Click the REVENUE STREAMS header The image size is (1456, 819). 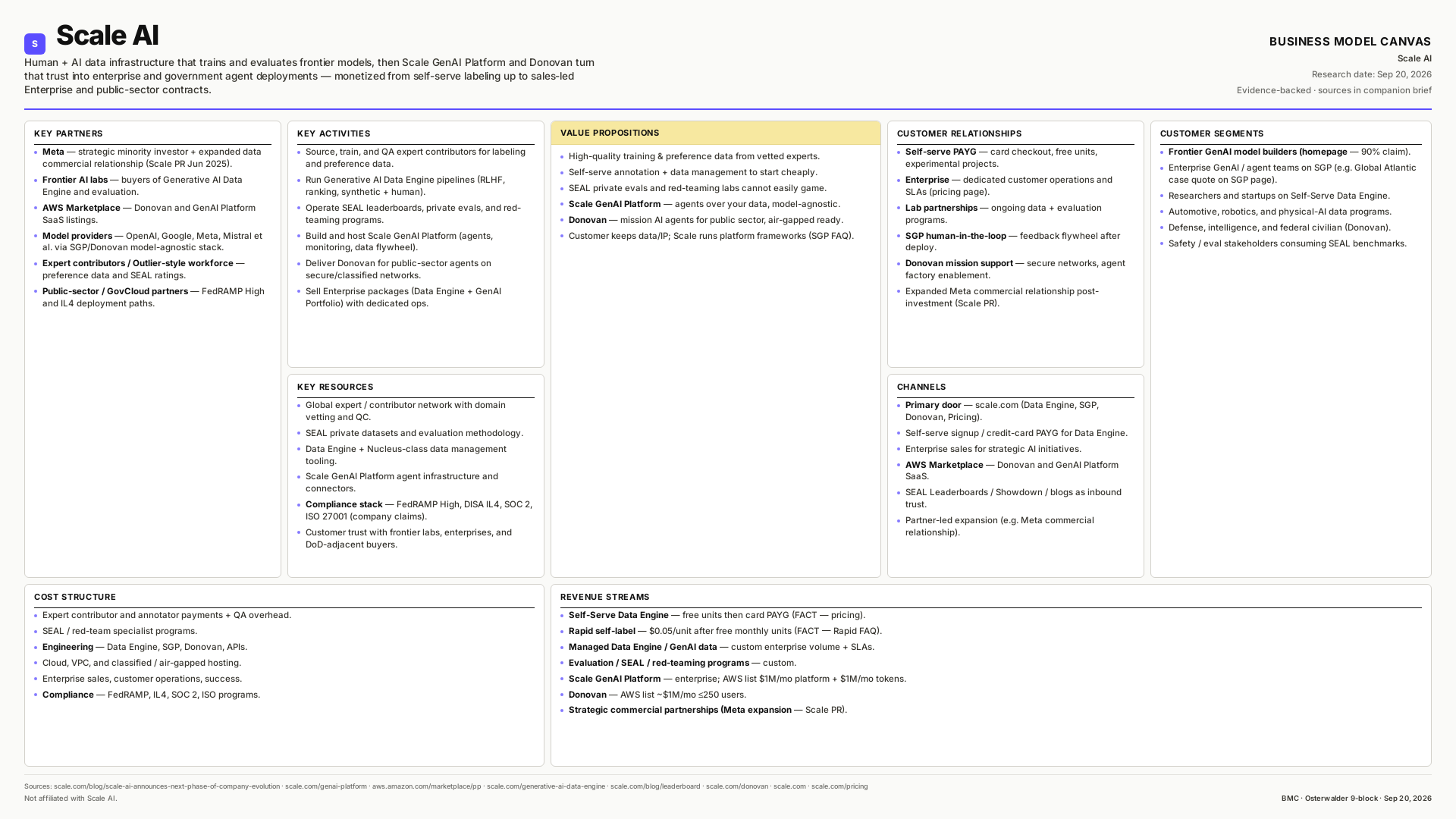604,597
